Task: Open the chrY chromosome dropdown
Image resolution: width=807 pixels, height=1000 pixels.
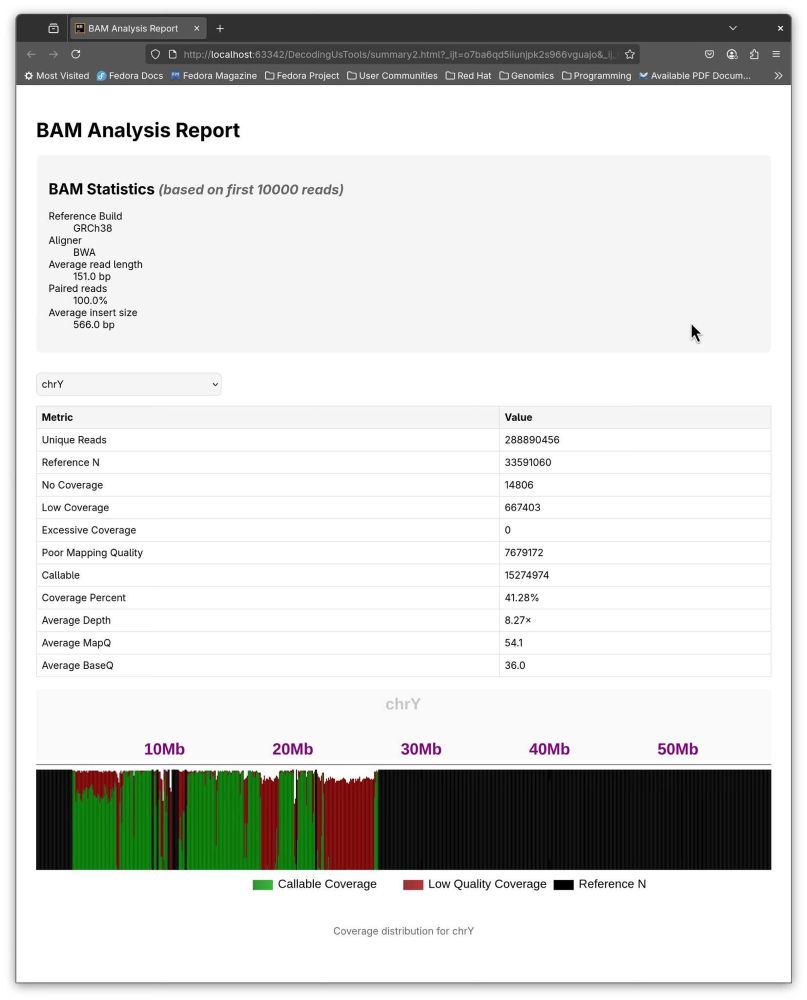Action: tap(129, 384)
